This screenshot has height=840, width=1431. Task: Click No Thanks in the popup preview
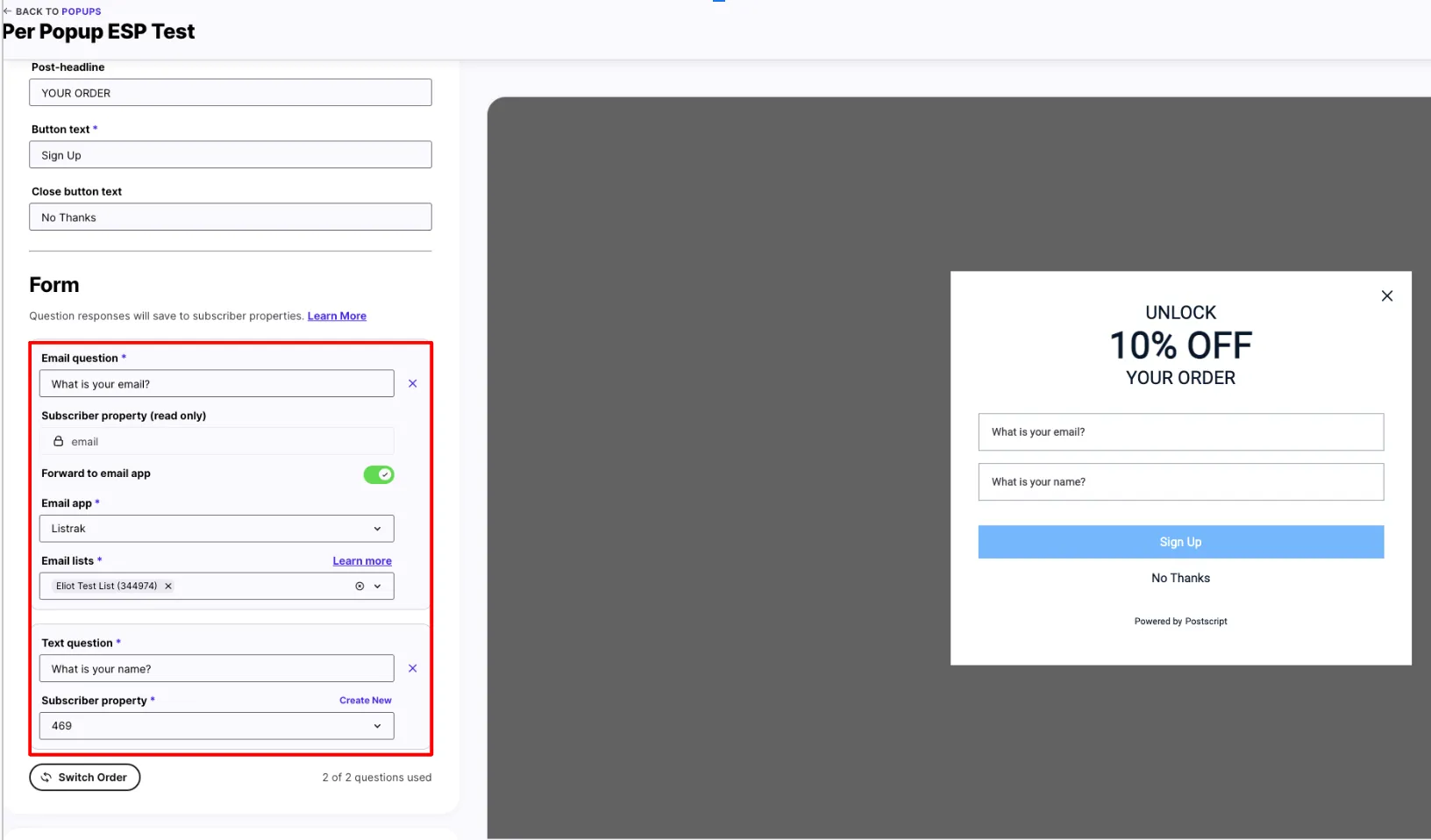tap(1179, 578)
